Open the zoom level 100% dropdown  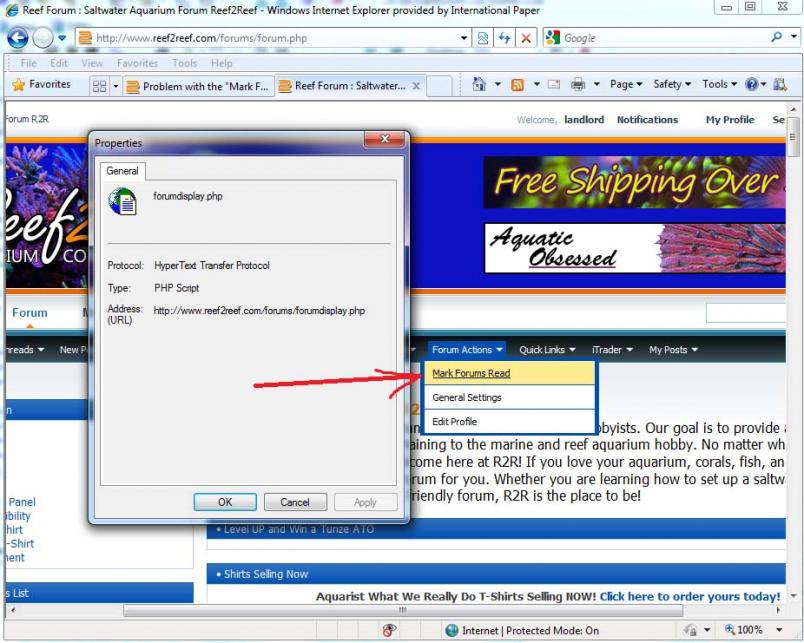pyautogui.click(x=779, y=630)
